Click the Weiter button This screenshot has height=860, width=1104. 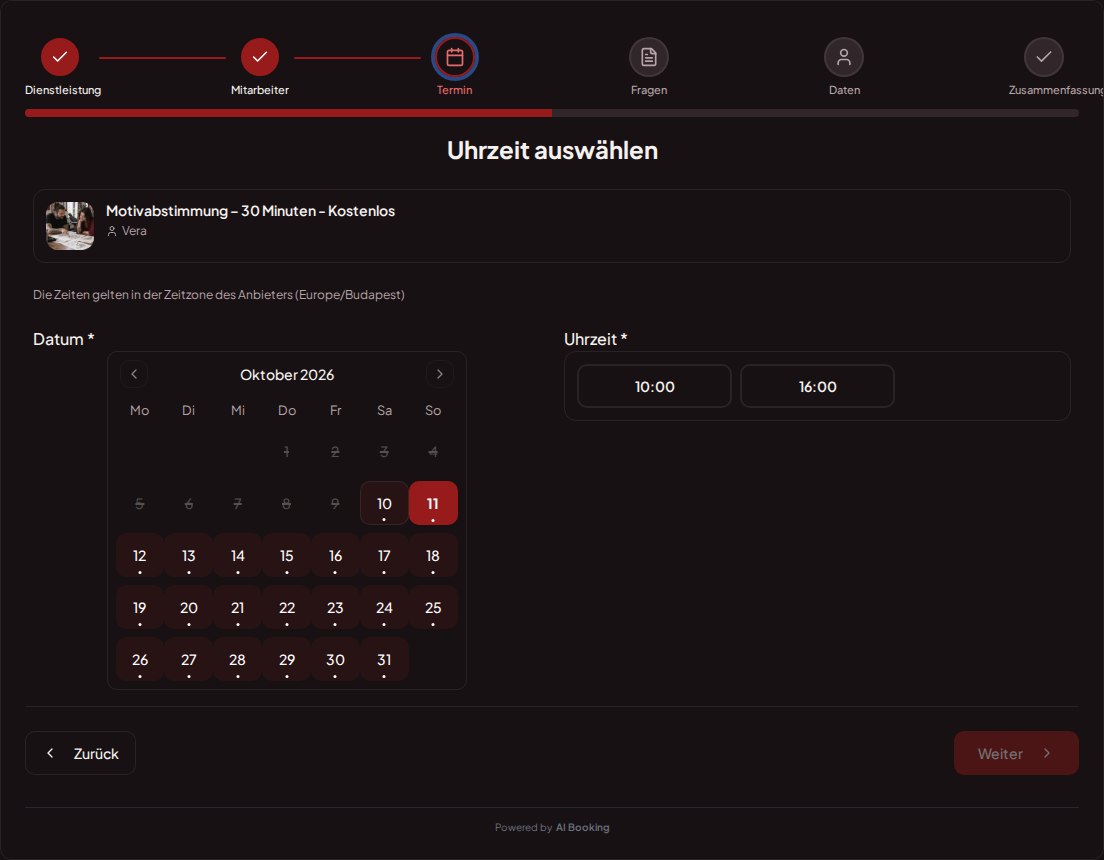tap(1016, 753)
